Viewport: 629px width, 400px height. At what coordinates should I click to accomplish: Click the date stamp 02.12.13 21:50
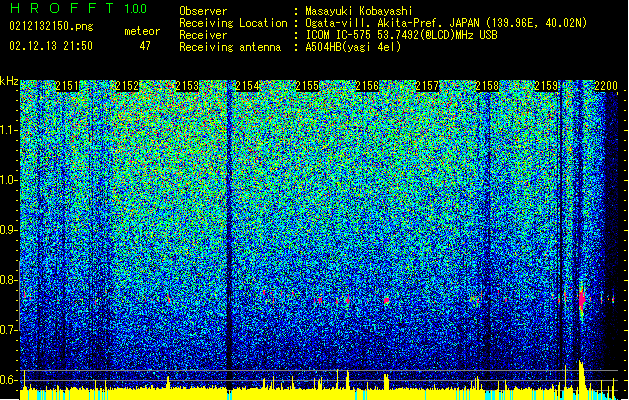(51, 46)
